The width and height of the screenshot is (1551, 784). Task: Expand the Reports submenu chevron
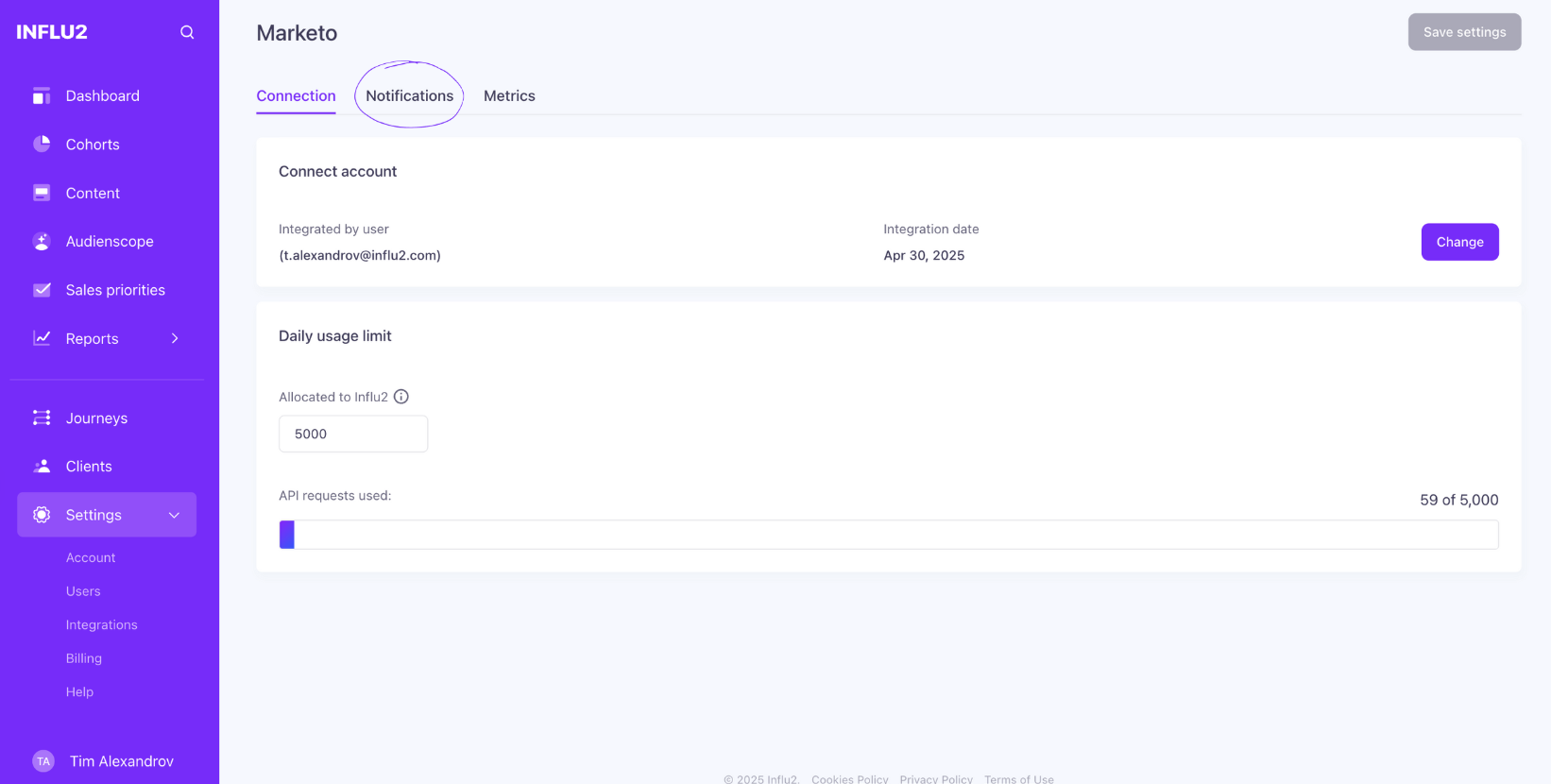click(x=175, y=338)
